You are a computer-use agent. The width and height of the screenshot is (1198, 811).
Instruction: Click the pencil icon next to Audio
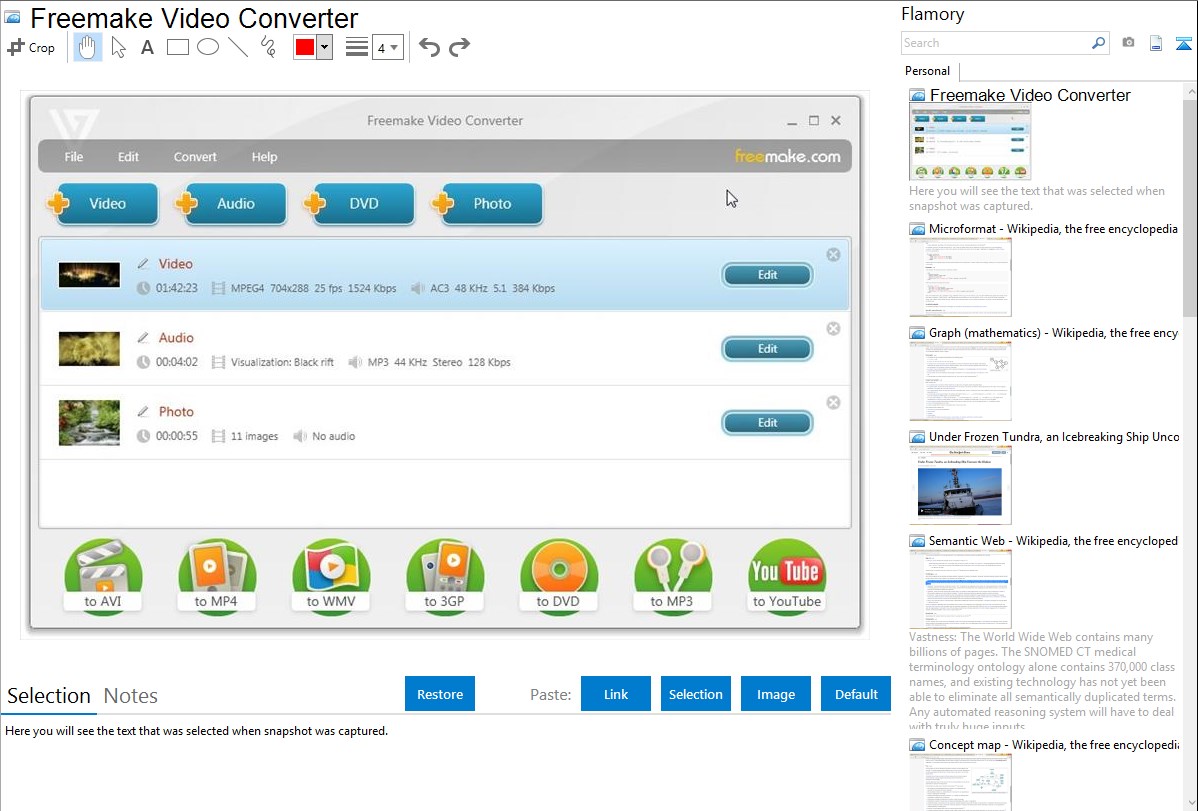coord(143,338)
